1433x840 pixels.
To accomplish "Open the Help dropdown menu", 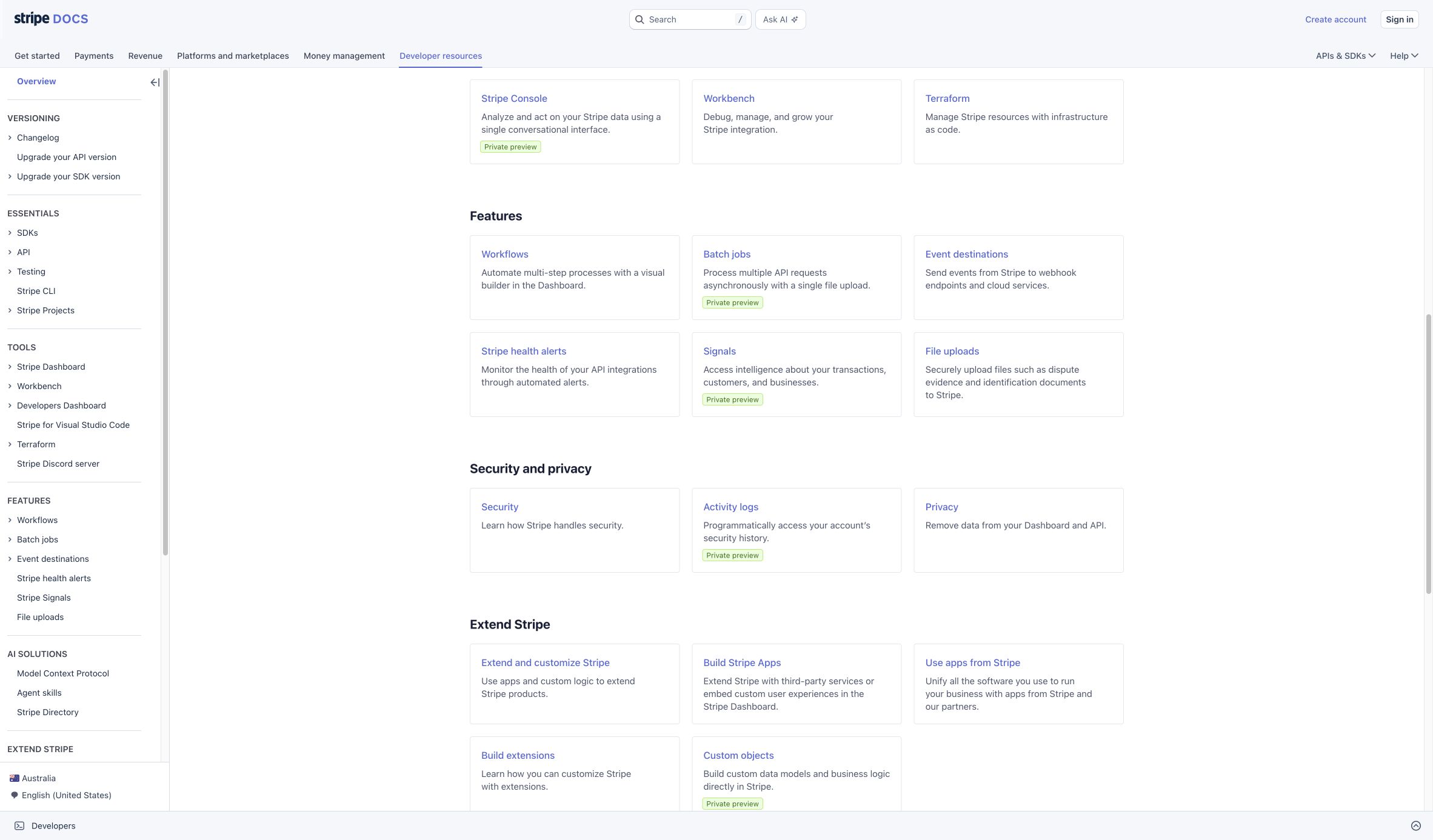I will click(1403, 56).
